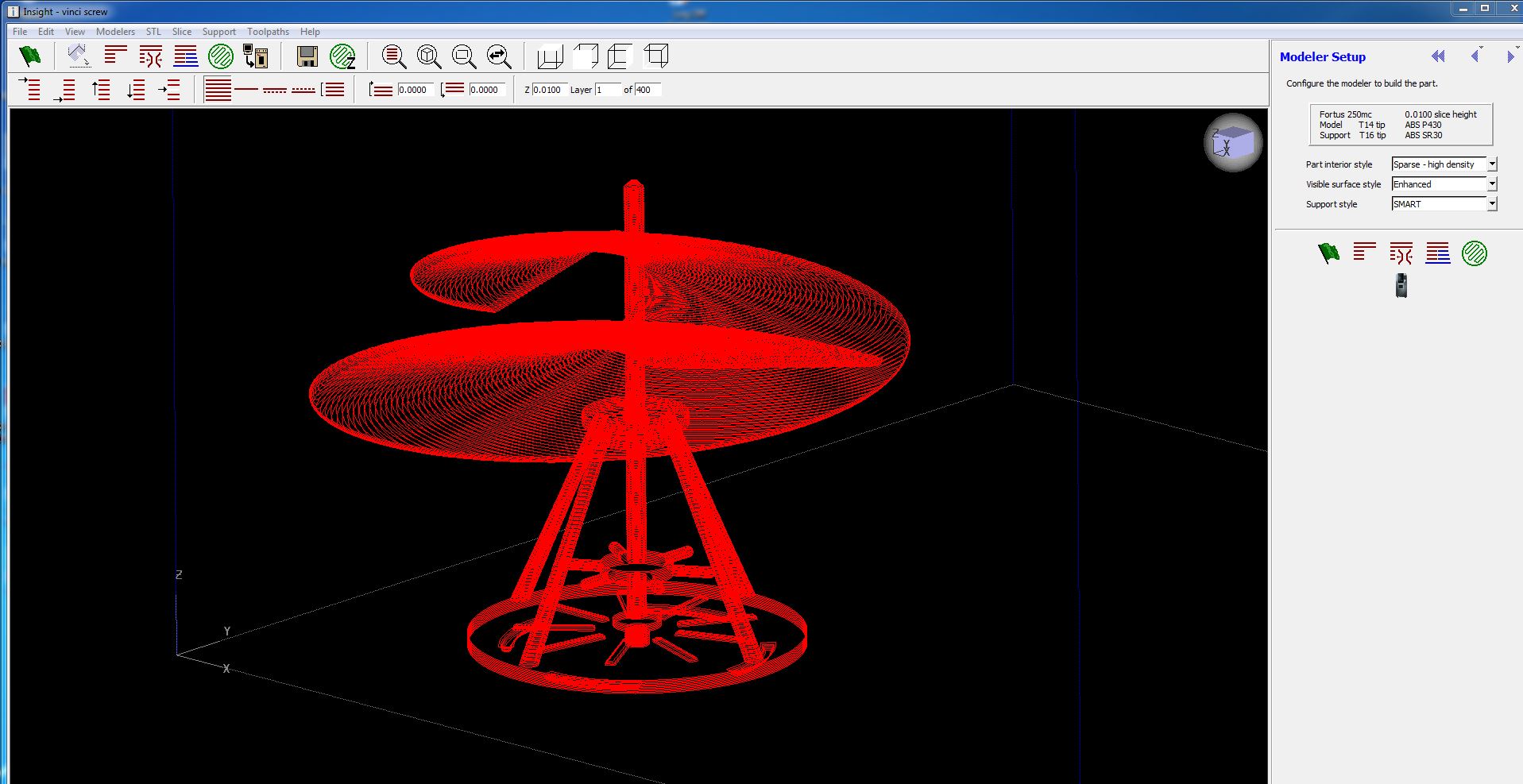The height and width of the screenshot is (784, 1523).
Task: Open the Support menu
Action: click(x=218, y=32)
